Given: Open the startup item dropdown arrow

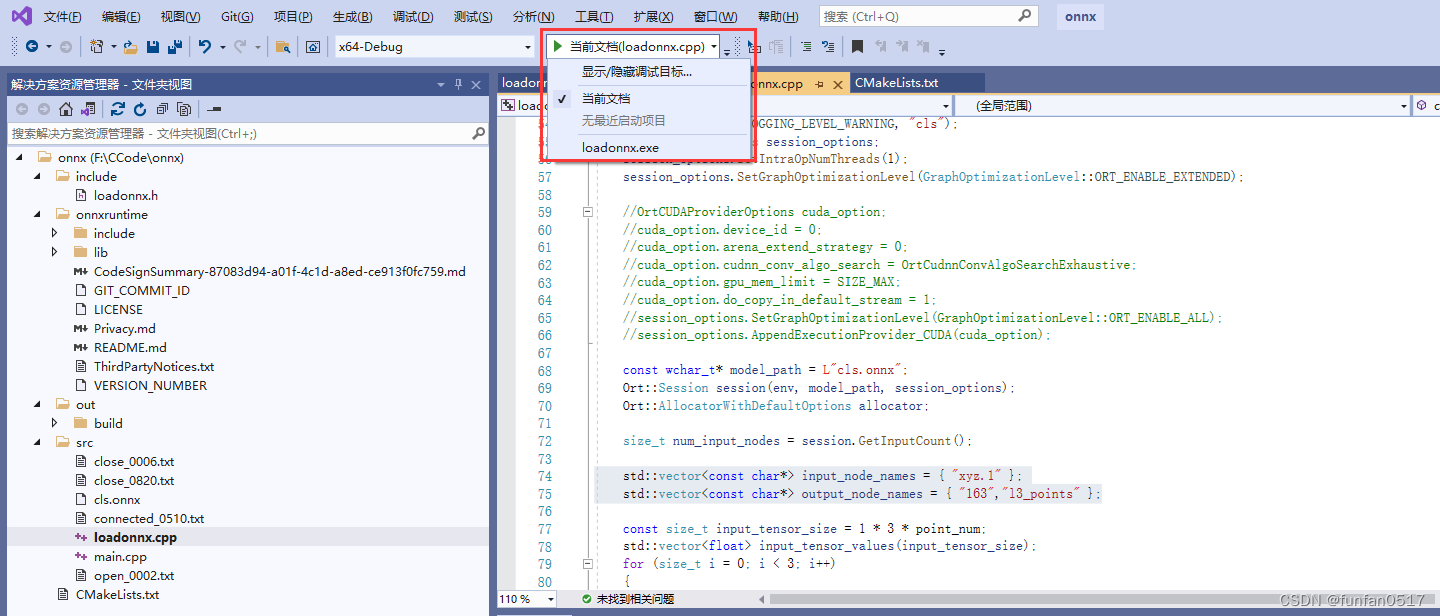Looking at the screenshot, I should coord(714,47).
